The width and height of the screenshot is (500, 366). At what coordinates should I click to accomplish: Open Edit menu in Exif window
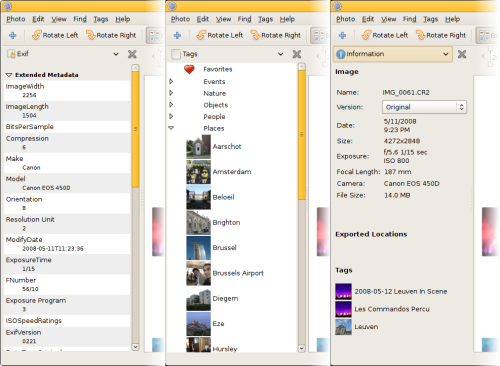coord(38,19)
